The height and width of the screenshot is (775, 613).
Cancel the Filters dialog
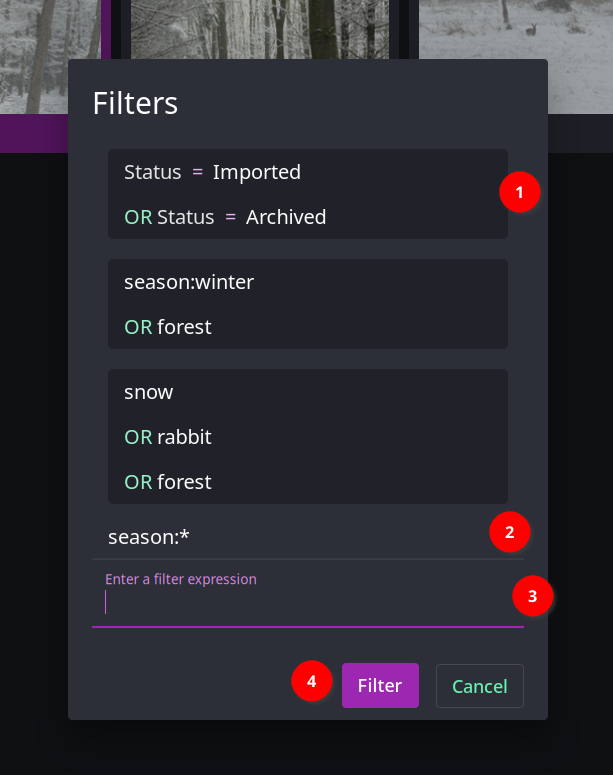point(480,686)
